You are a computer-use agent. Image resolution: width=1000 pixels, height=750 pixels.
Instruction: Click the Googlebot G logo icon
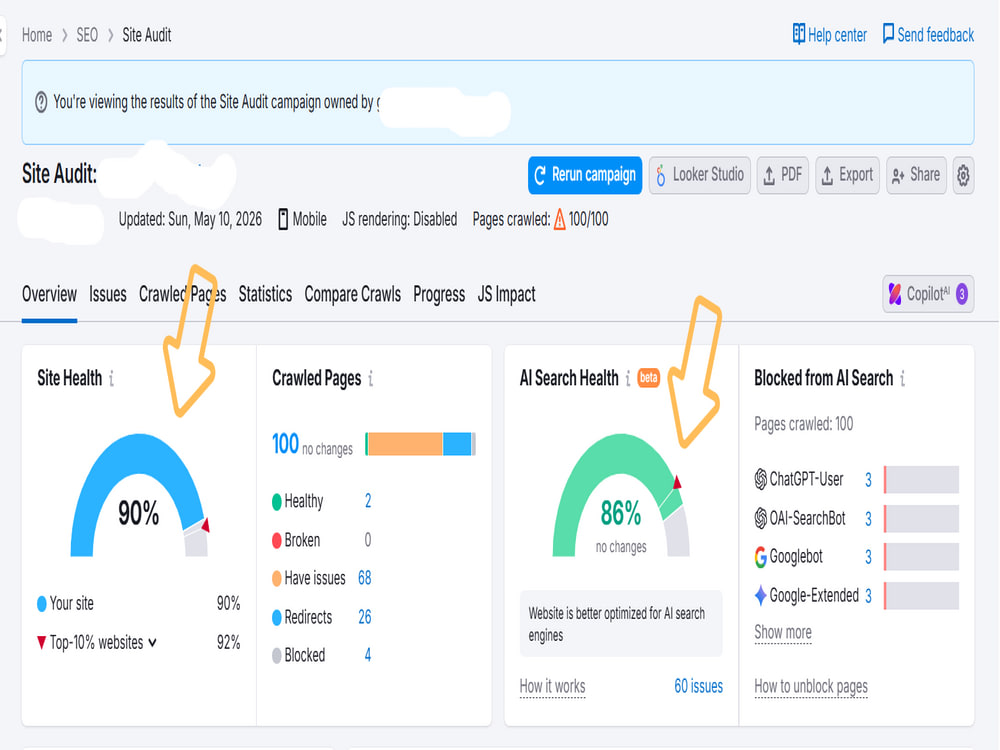(x=760, y=557)
